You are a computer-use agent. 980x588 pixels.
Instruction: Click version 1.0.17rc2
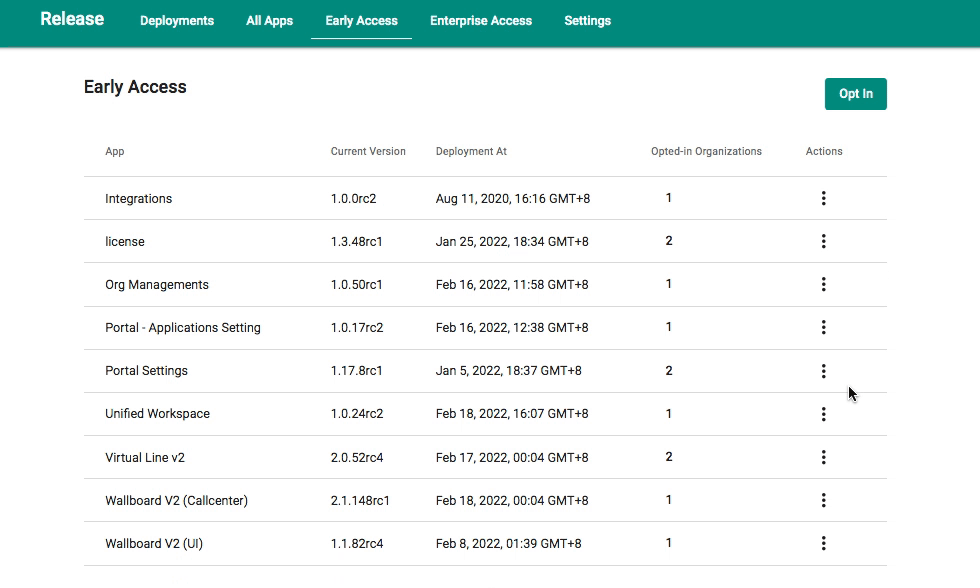[357, 328]
